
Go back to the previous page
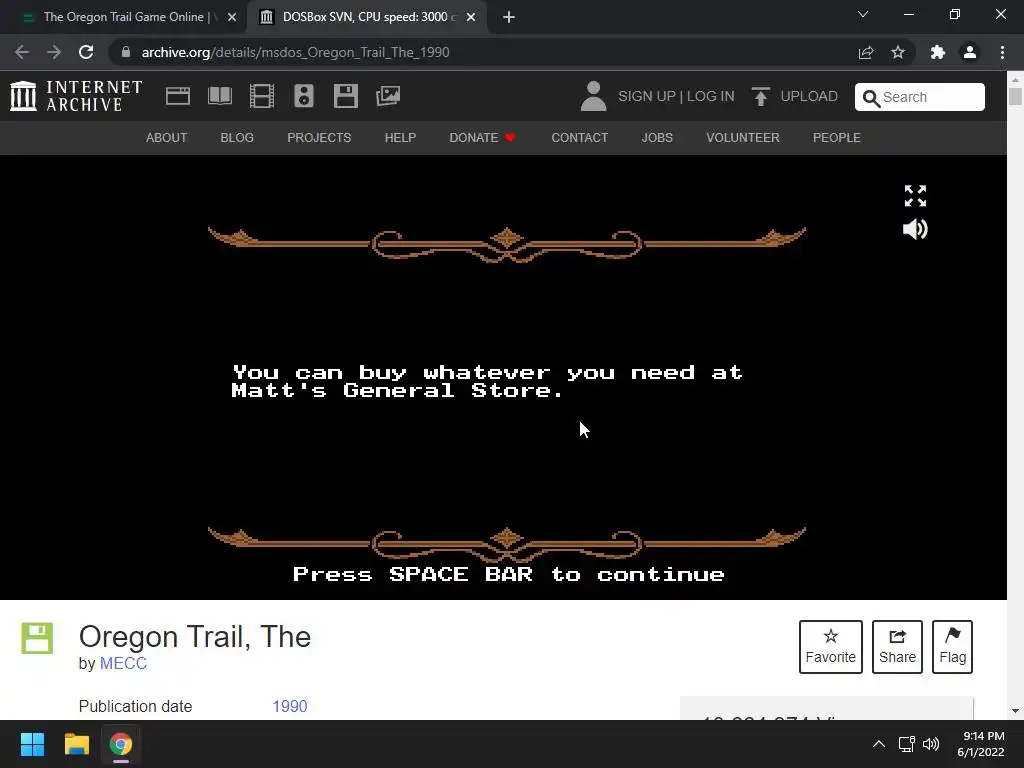click(22, 52)
